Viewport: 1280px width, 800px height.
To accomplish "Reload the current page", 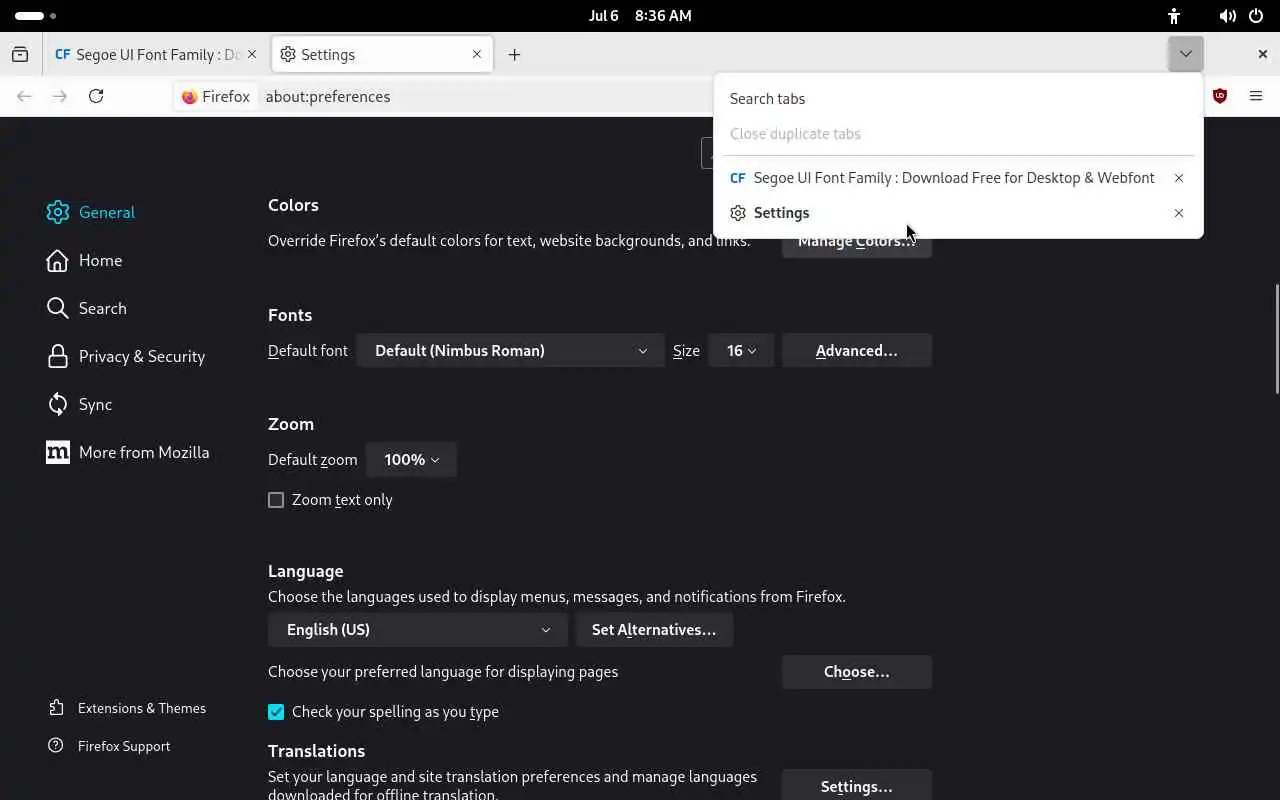I will click(96, 96).
